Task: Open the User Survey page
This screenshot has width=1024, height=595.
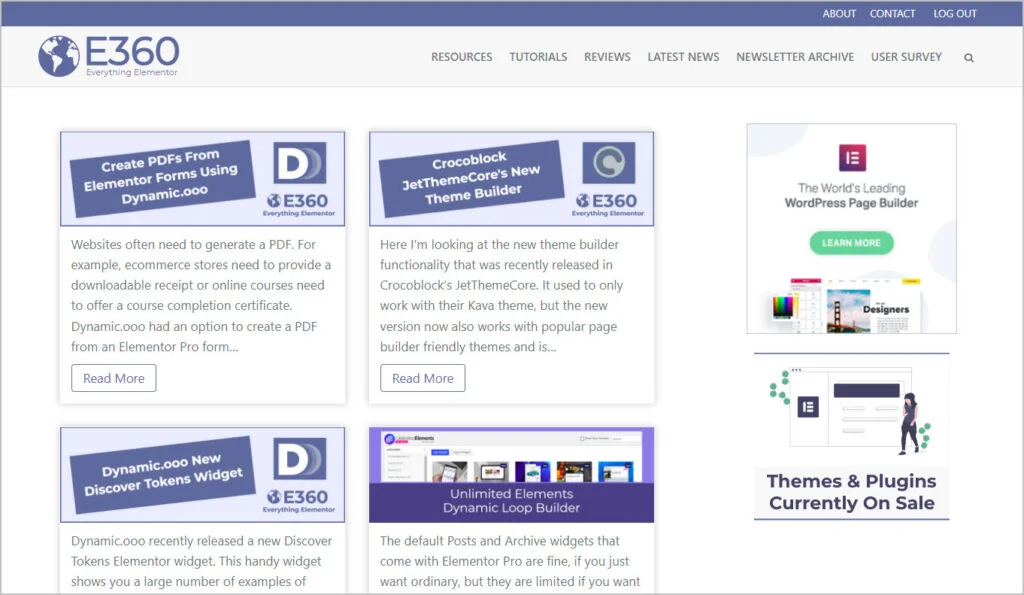Action: coord(906,57)
